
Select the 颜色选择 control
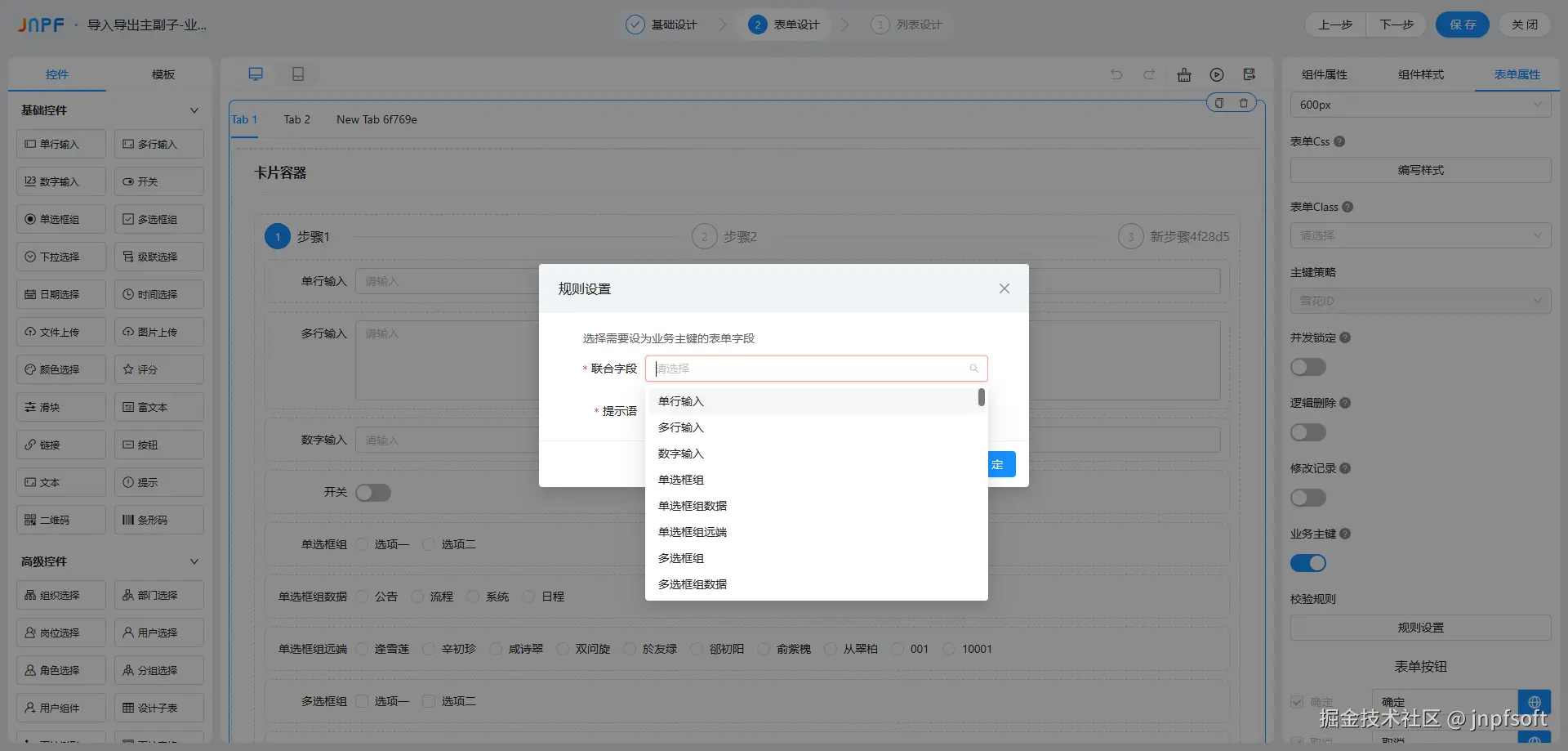[x=61, y=369]
